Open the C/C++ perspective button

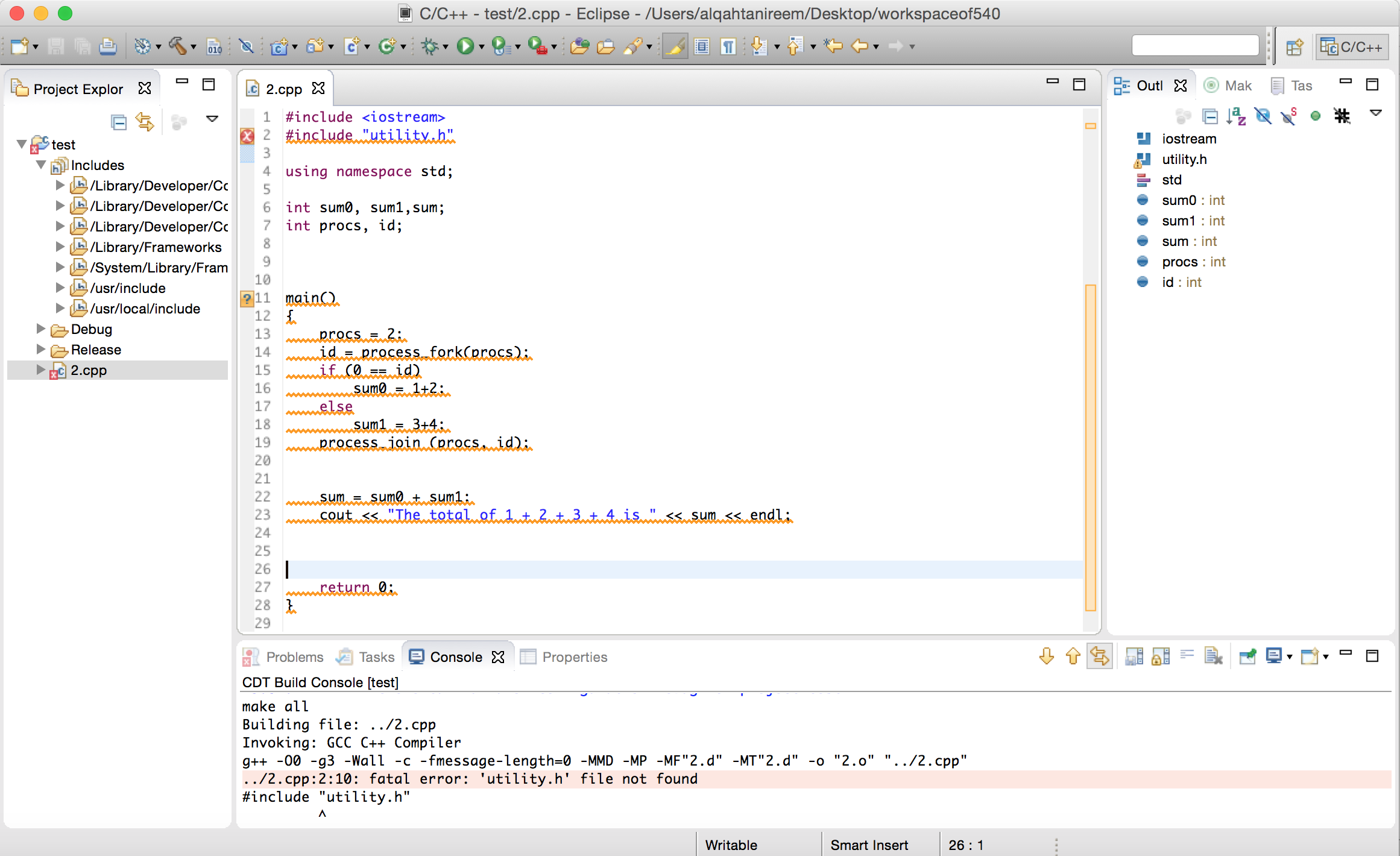click(x=1351, y=47)
